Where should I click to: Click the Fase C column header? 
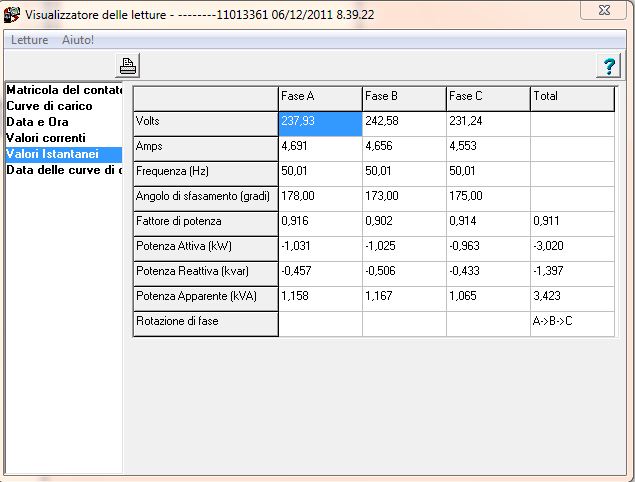pyautogui.click(x=487, y=97)
